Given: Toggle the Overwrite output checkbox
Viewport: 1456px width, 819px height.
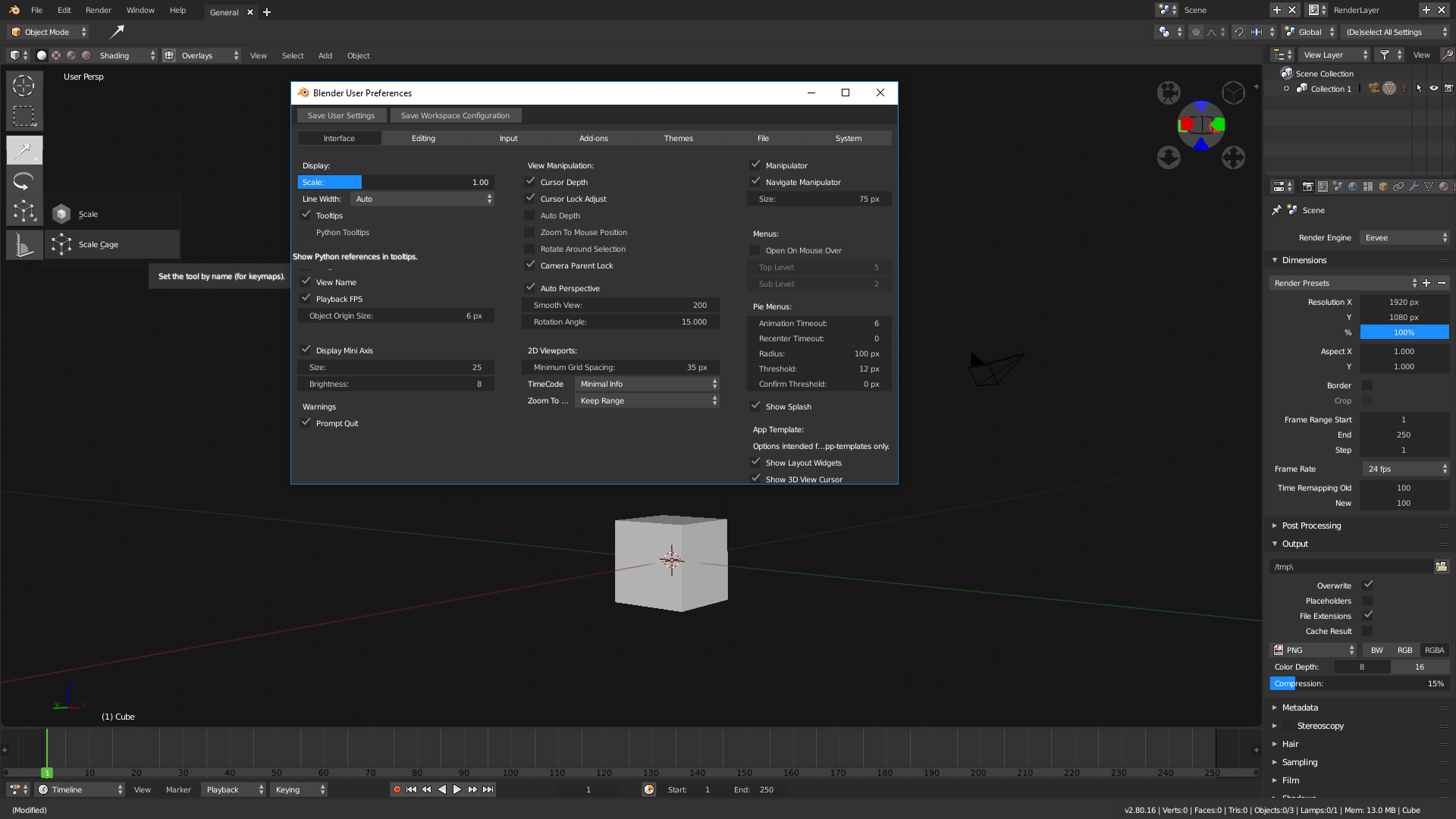Looking at the screenshot, I should coord(1368,585).
